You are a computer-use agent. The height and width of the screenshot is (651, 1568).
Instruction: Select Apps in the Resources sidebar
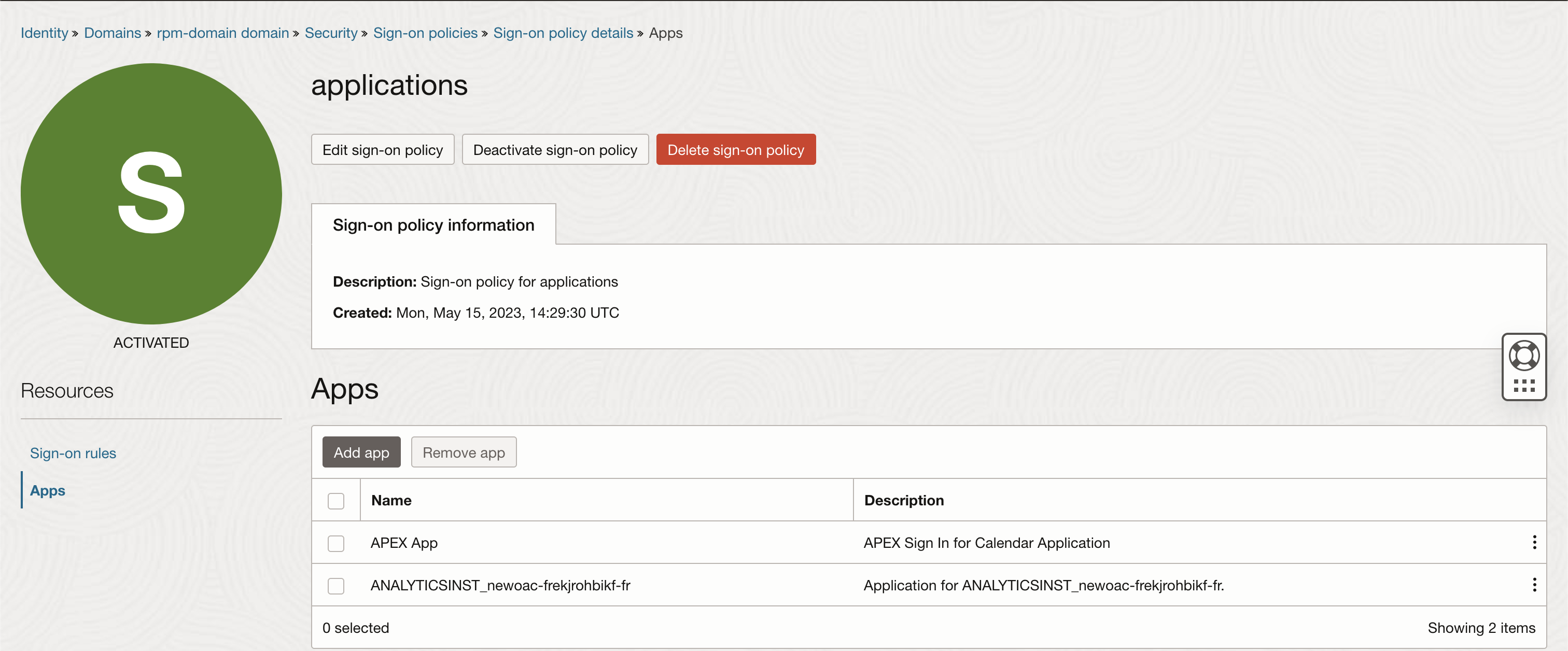coord(48,490)
